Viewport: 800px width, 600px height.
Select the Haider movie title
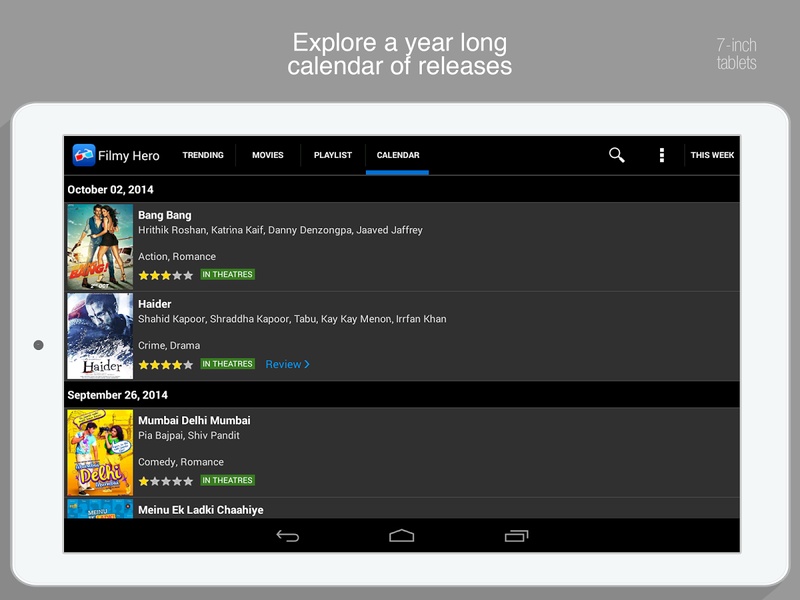coord(155,304)
